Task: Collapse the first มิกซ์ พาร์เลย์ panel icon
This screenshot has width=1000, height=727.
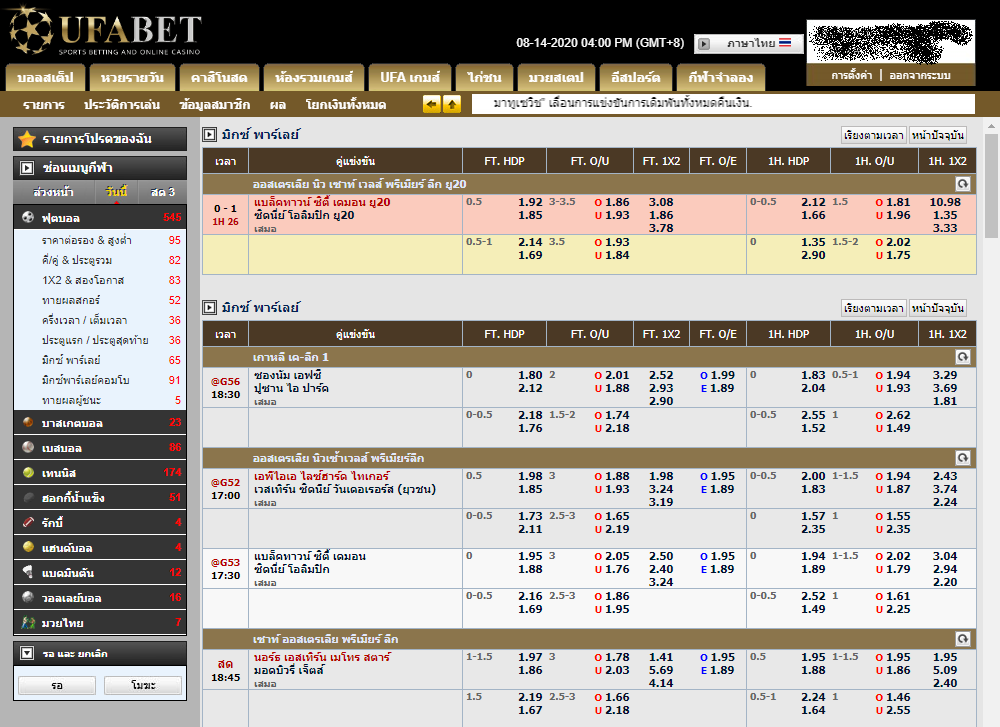Action: [209, 135]
